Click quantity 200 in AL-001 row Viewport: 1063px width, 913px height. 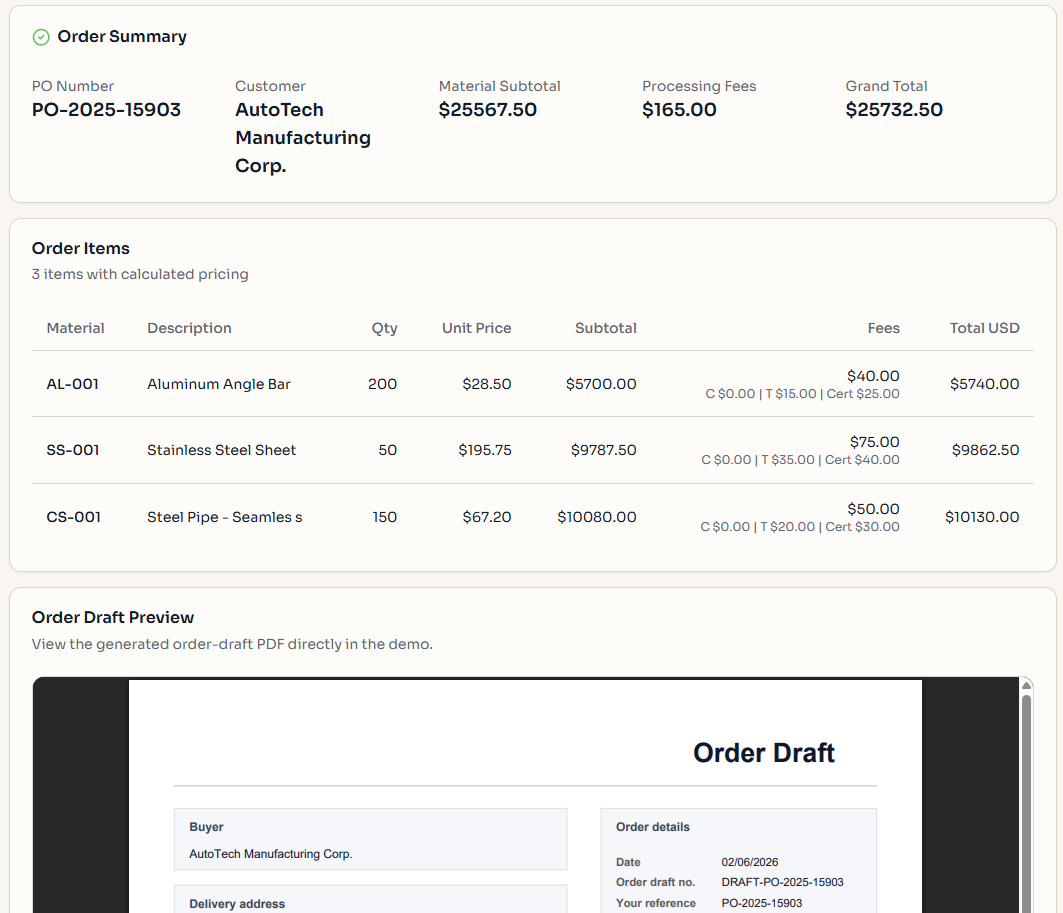[382, 384]
